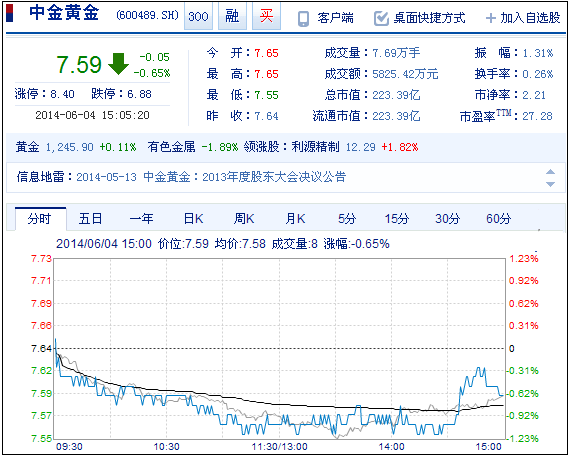This screenshot has width=569, height=457.
Task: Click the red-blue stock logo icon
Action: click(10, 13)
